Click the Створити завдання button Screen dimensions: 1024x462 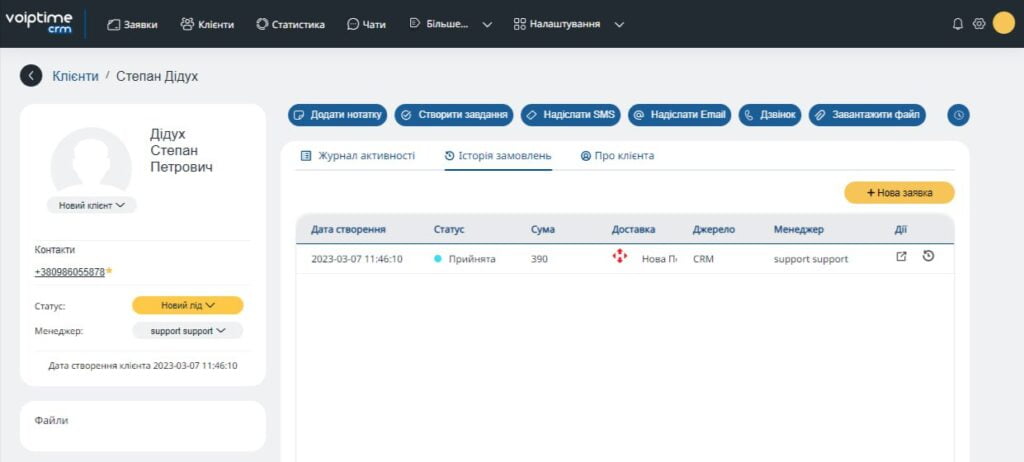pos(454,115)
